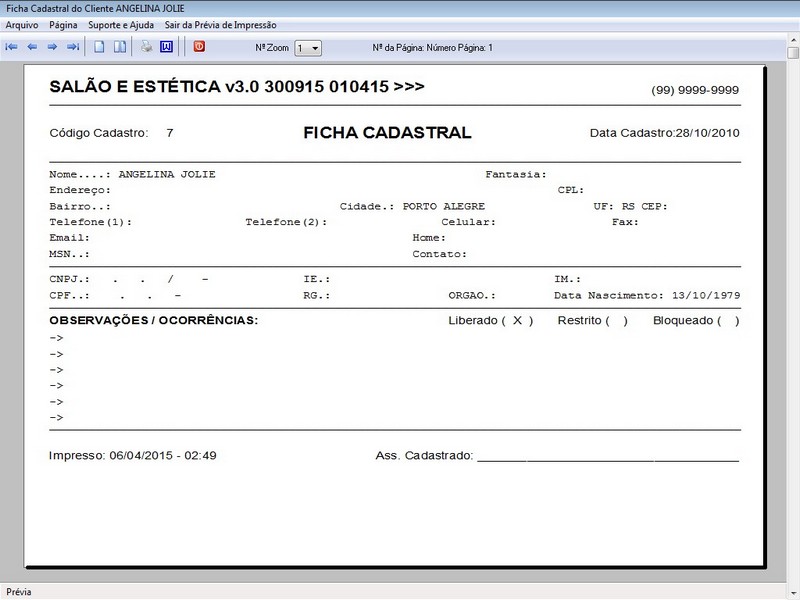Click the Telefone(2): label
Image resolution: width=800 pixels, height=600 pixels.
pyautogui.click(x=286, y=222)
